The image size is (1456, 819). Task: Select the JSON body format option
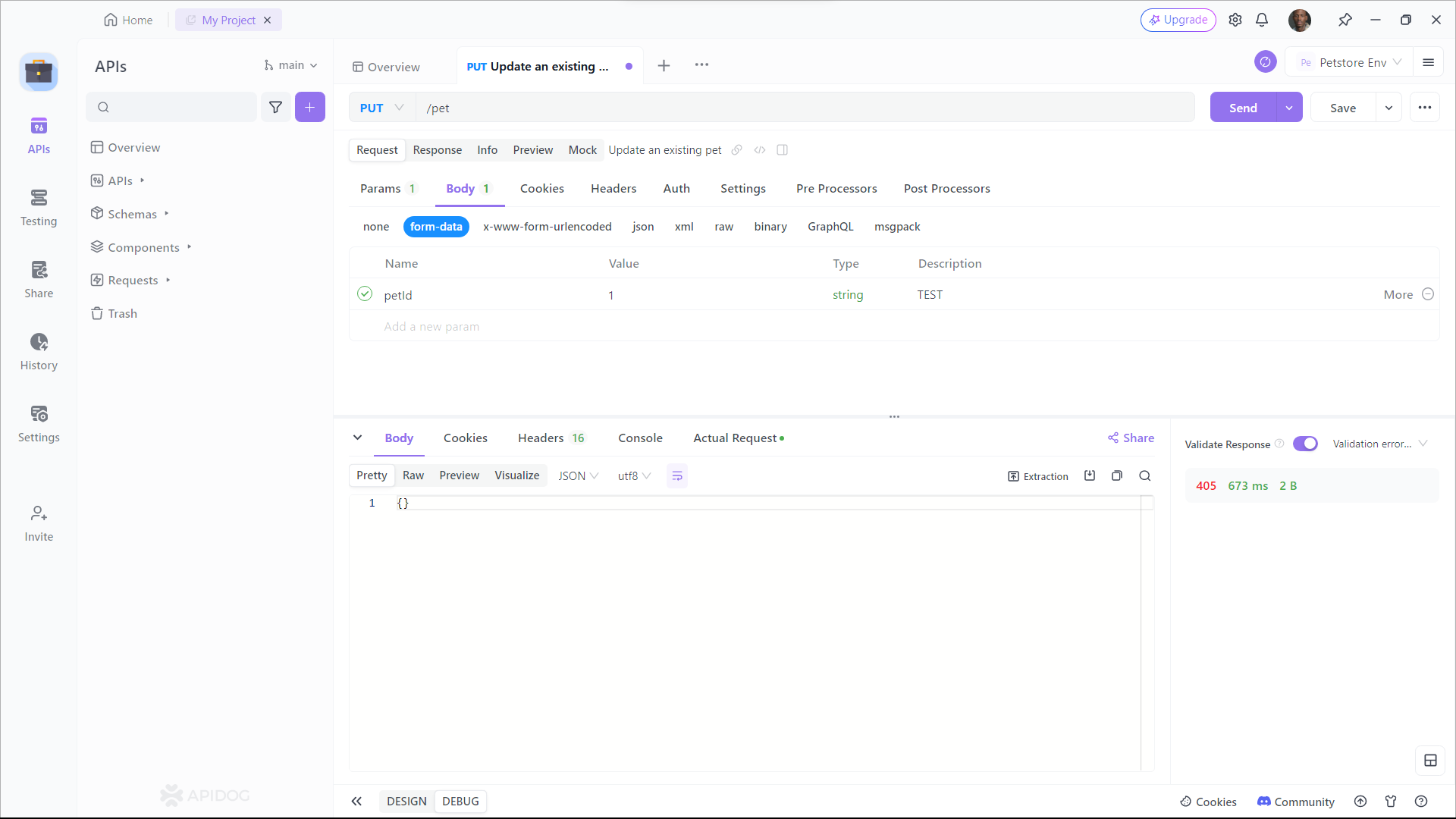pos(643,226)
